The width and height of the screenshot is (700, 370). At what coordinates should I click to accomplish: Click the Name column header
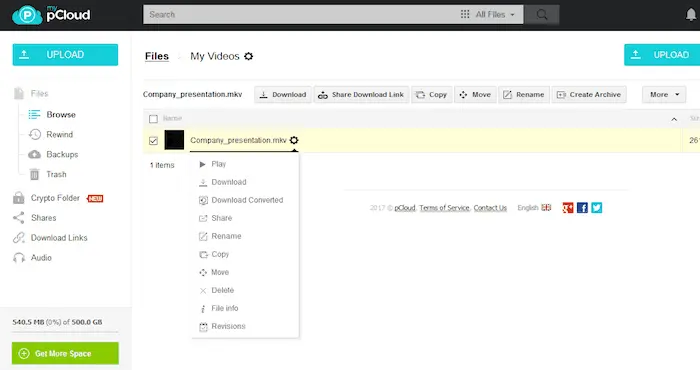pyautogui.click(x=172, y=118)
